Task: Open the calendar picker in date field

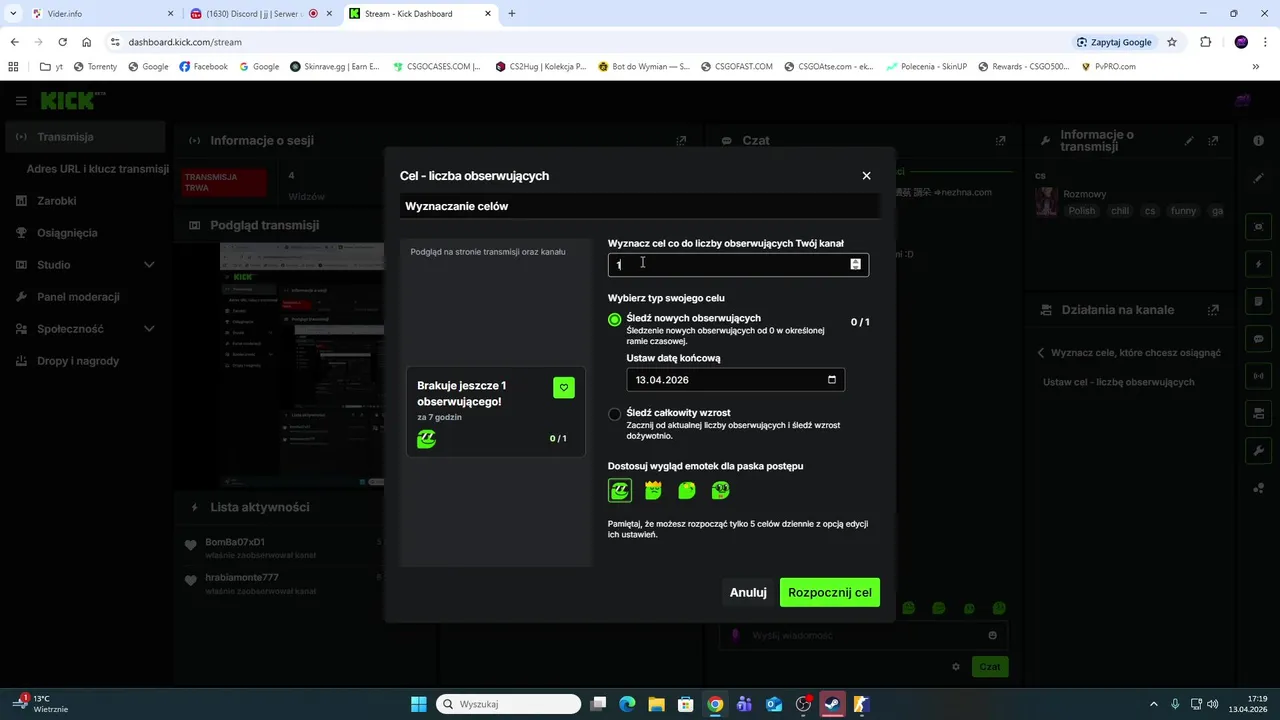Action: (x=831, y=380)
